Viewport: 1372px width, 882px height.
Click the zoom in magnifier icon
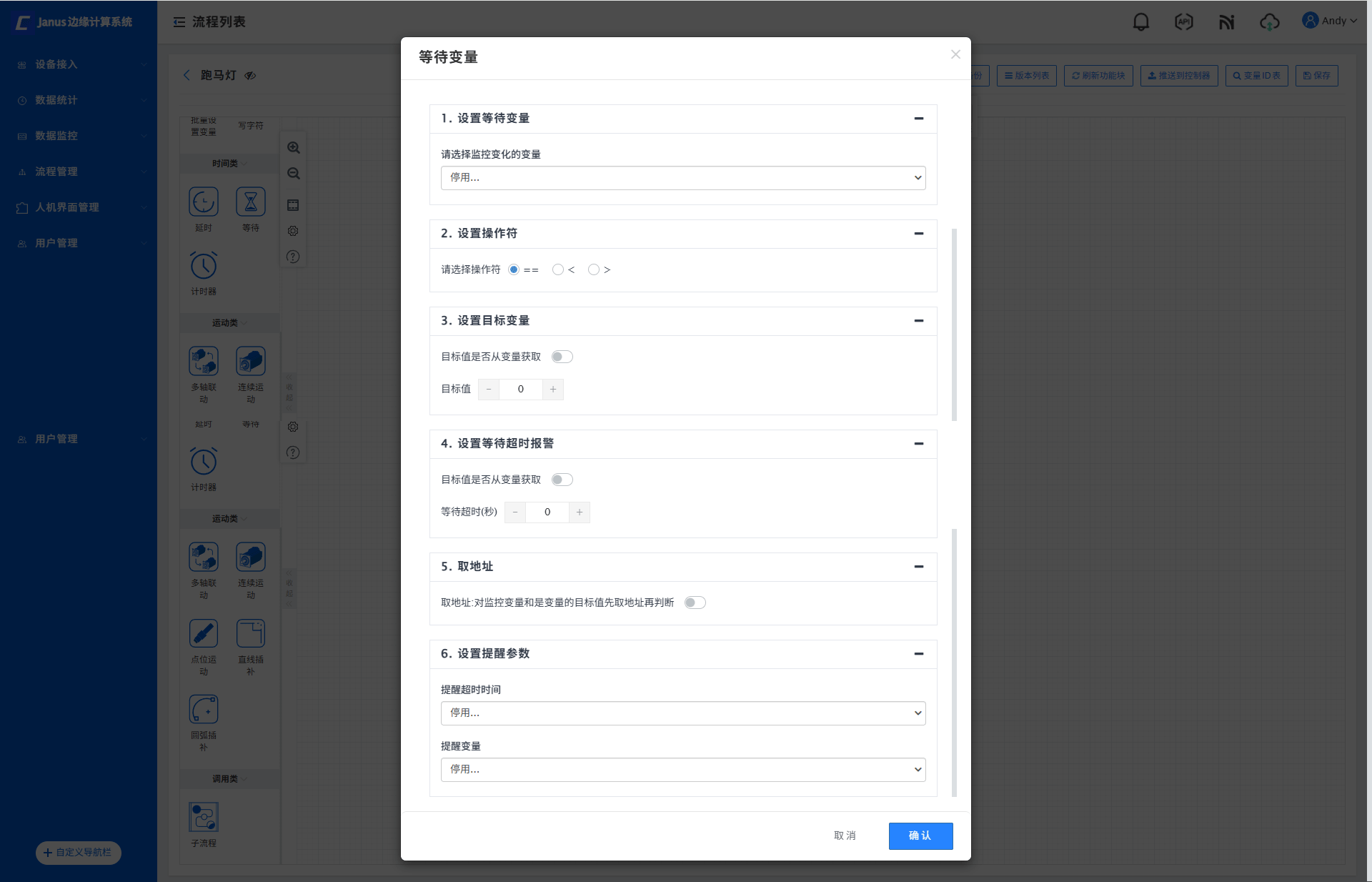(293, 148)
